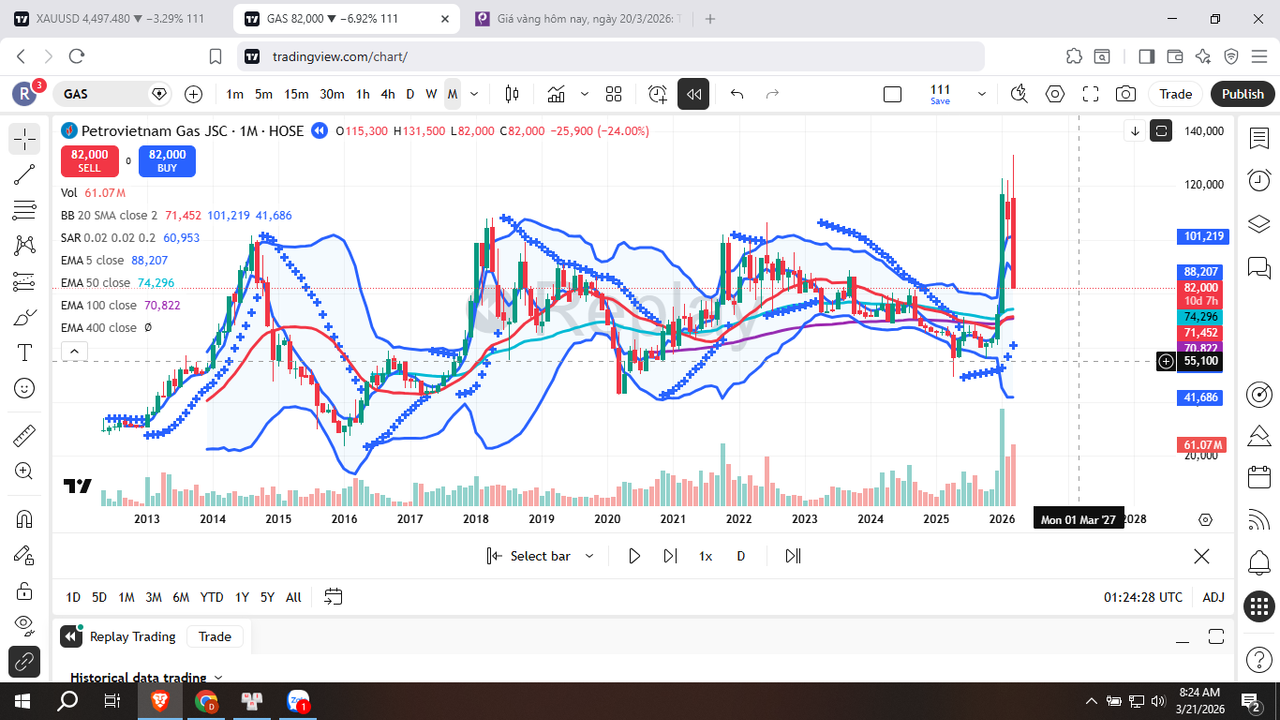Expand the timeframe interval dropdown
1280x720 pixels.
pyautogui.click(x=474, y=94)
